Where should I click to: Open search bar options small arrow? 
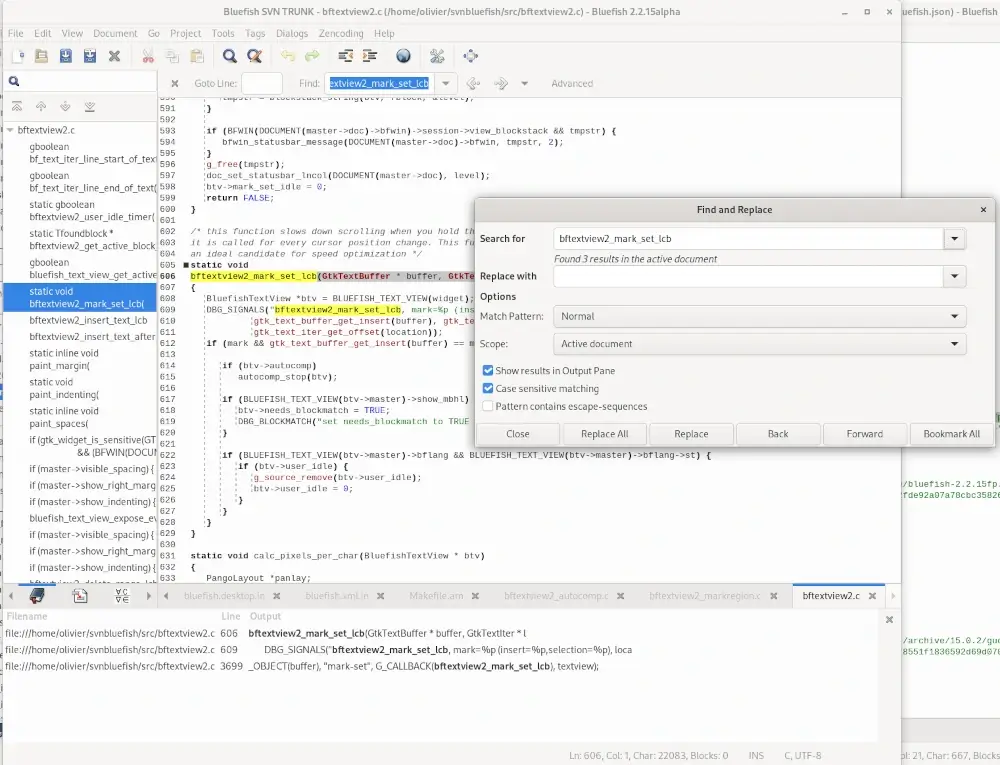(x=524, y=84)
